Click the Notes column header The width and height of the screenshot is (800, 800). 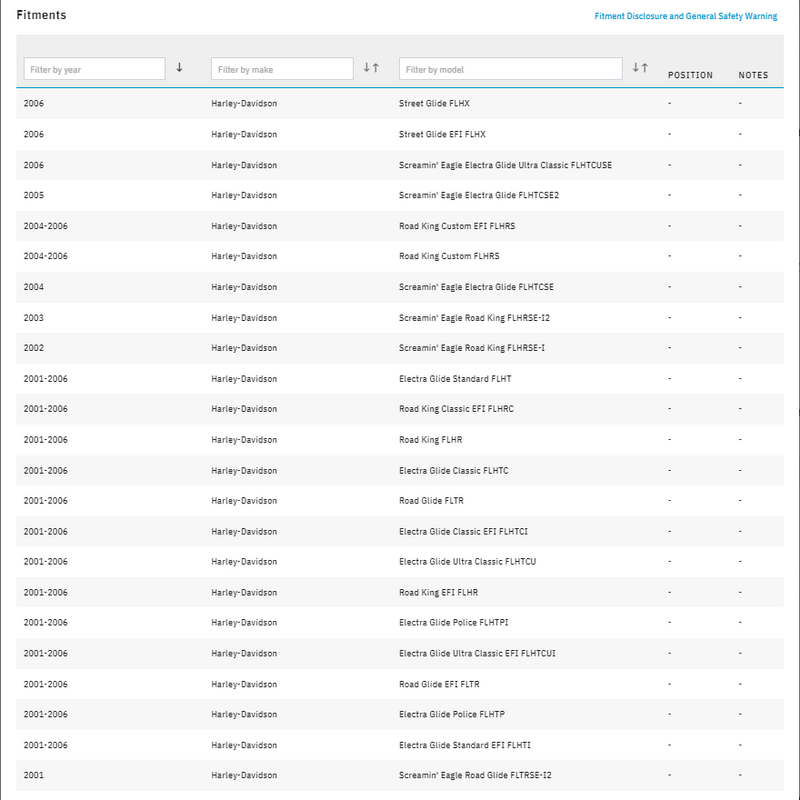coord(753,75)
